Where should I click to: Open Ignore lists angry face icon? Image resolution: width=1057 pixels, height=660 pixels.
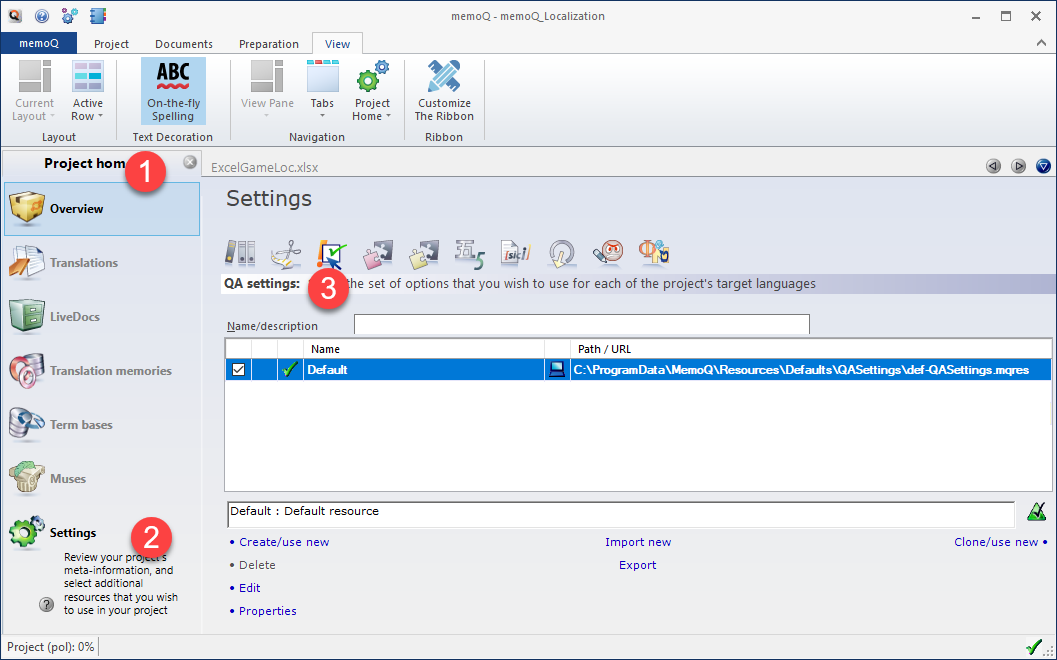tap(608, 252)
